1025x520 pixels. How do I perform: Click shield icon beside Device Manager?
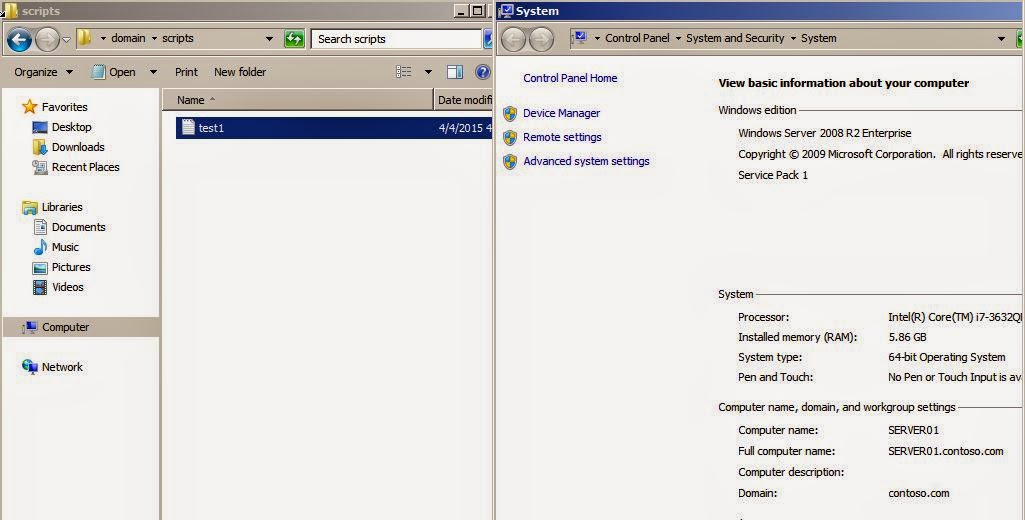point(511,114)
